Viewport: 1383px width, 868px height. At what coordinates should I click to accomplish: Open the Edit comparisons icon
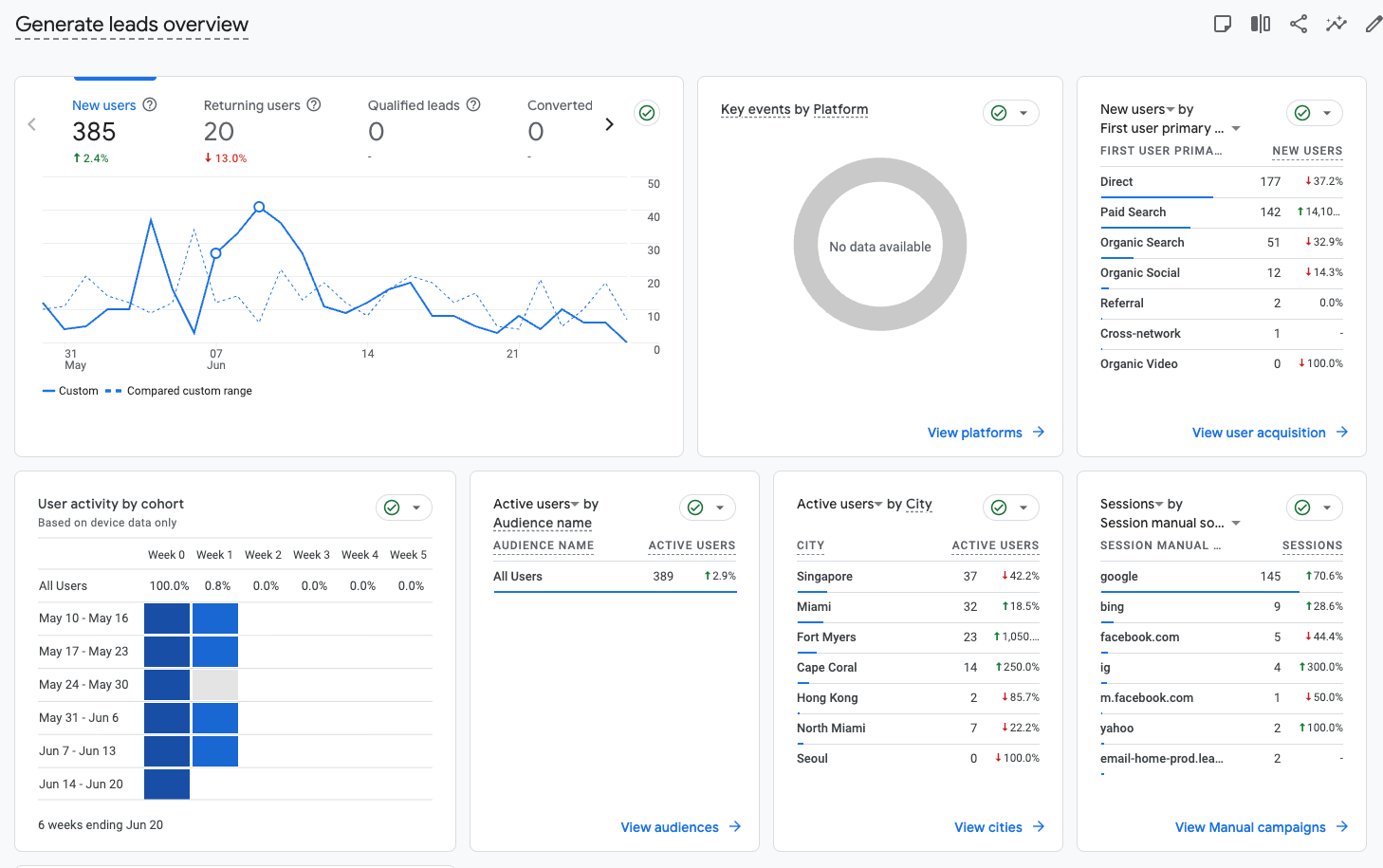[x=1261, y=24]
